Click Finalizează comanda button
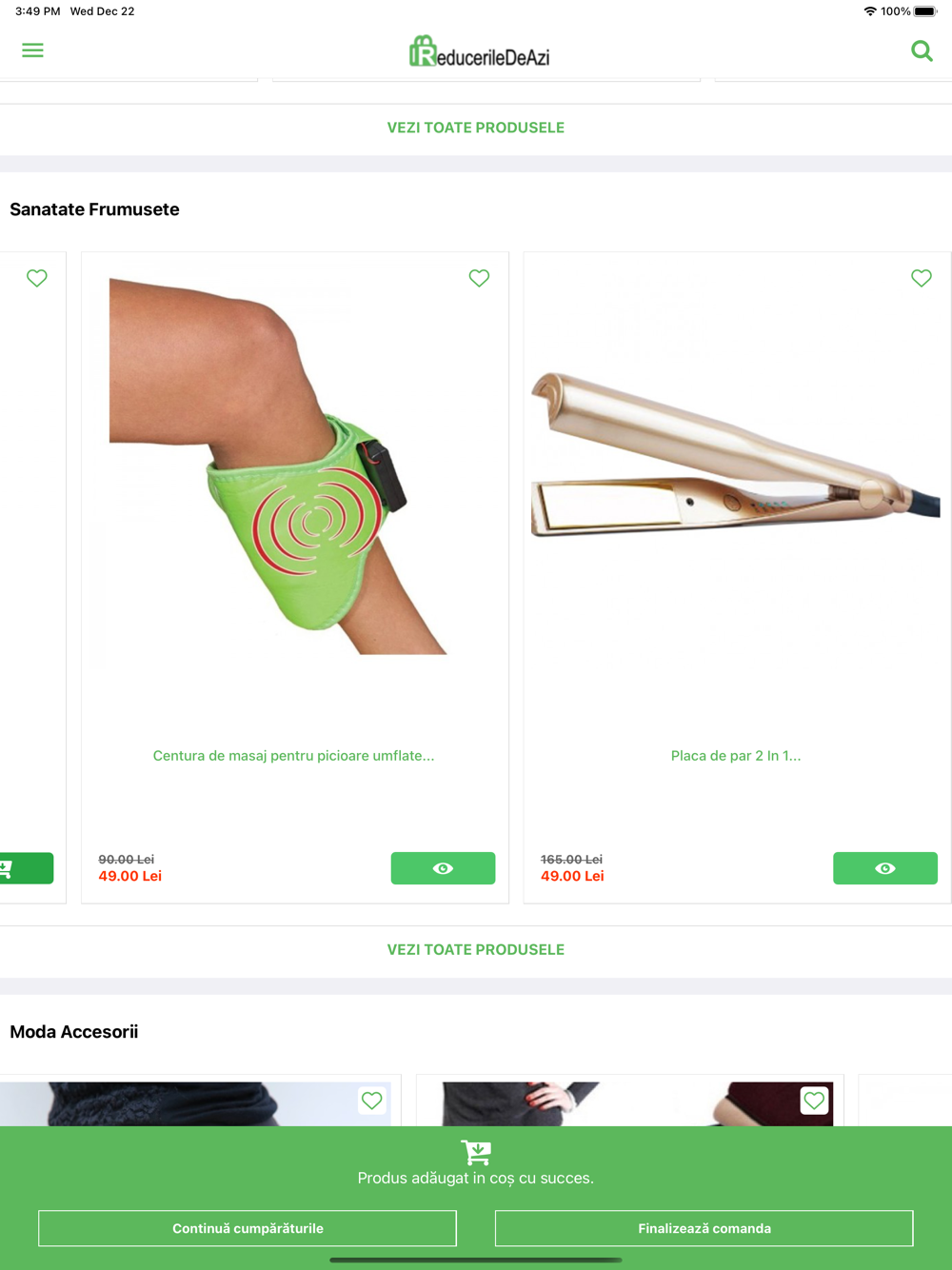The width and height of the screenshot is (952, 1270). tap(704, 1228)
